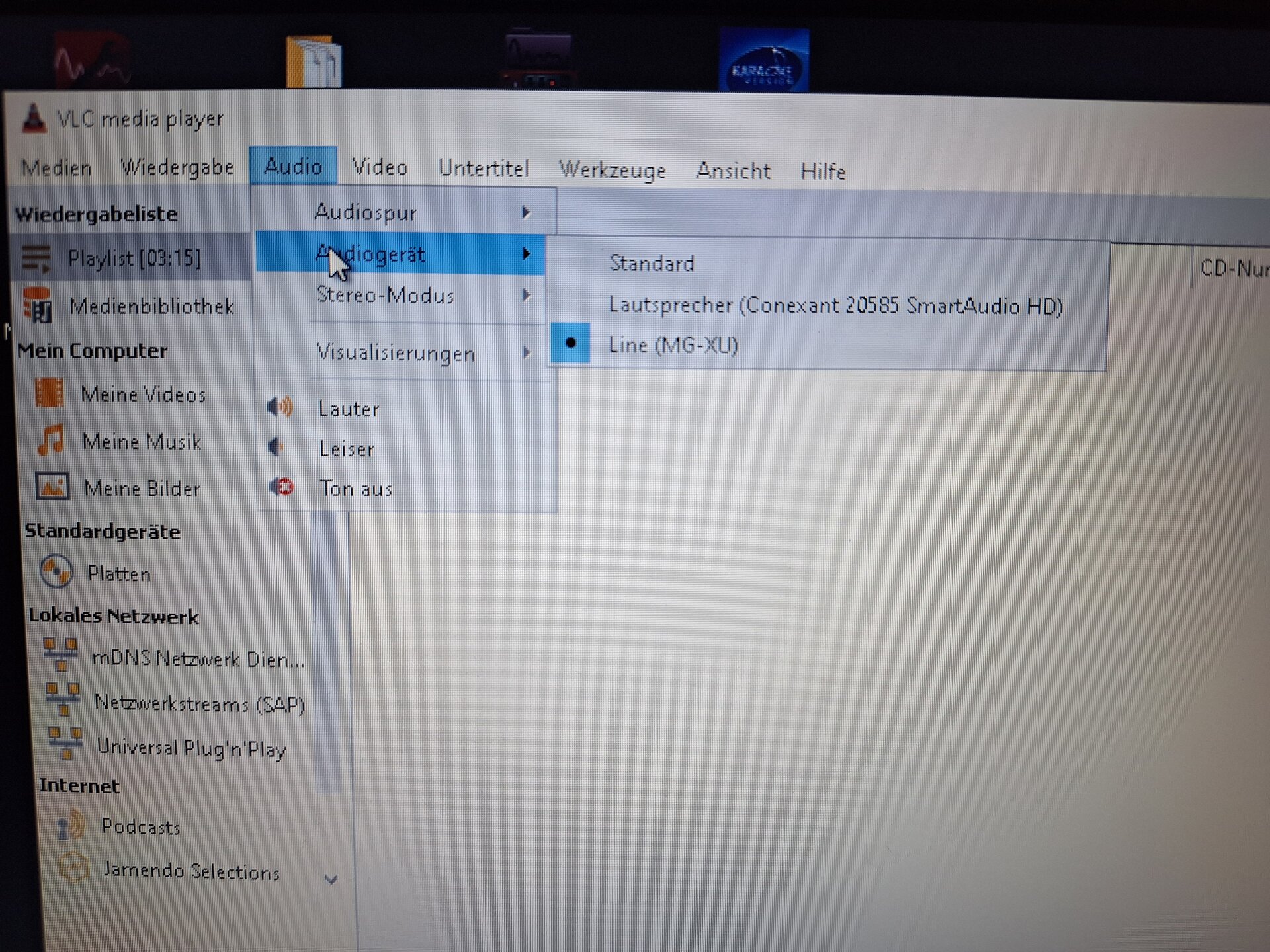This screenshot has height=952, width=1270.
Task: Open the Hilfe menu
Action: pos(823,172)
